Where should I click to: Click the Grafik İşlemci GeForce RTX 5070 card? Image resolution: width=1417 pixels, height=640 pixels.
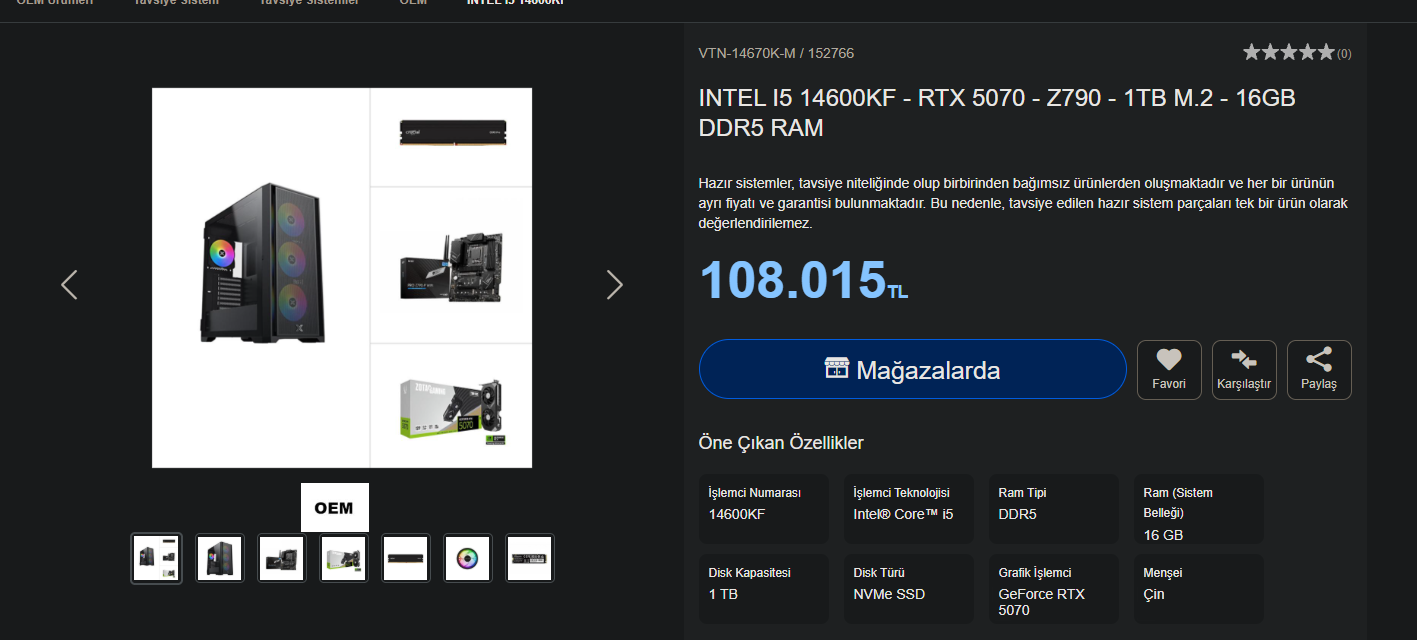pos(1054,589)
